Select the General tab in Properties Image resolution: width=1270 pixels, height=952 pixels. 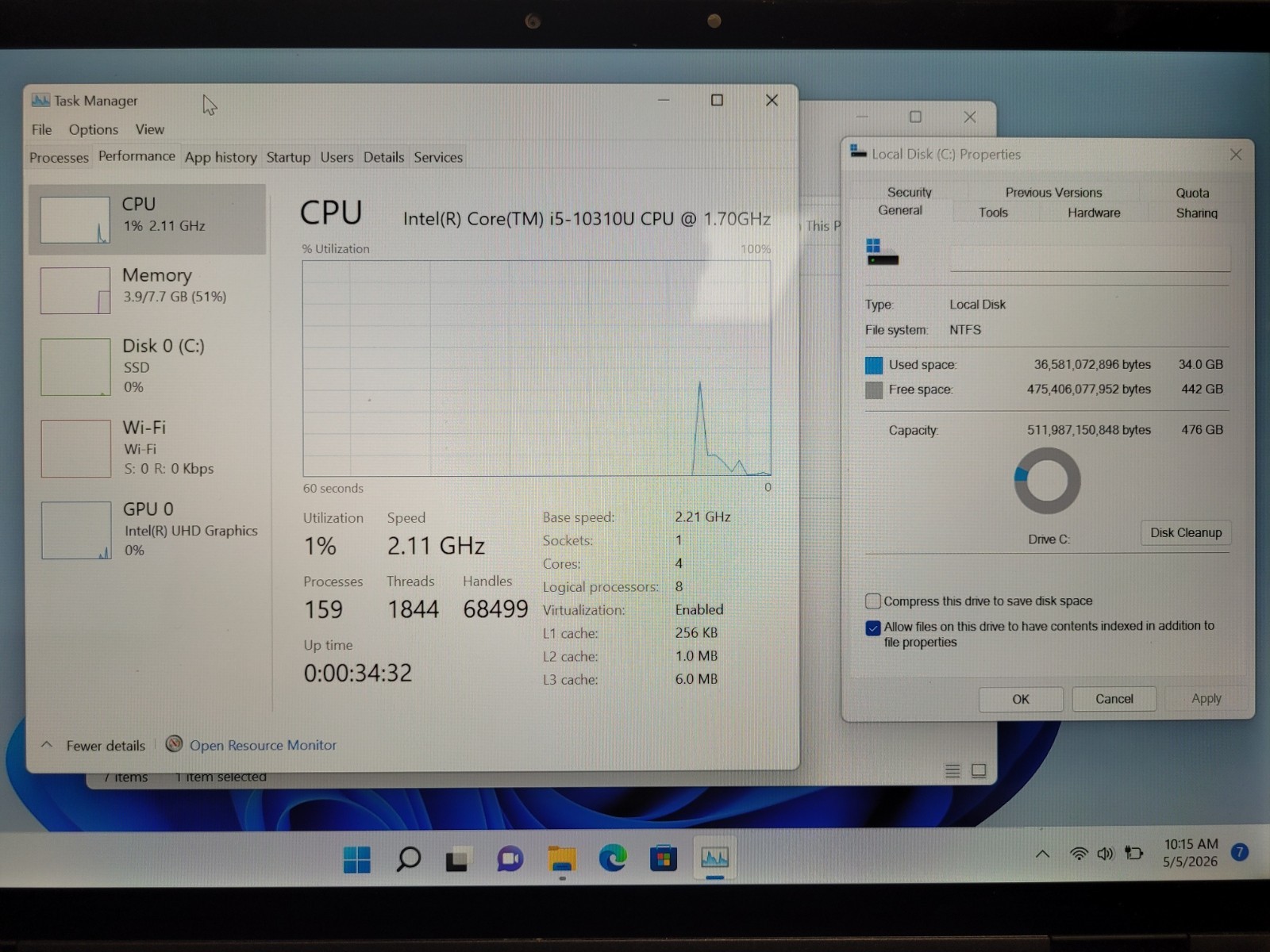click(x=900, y=210)
